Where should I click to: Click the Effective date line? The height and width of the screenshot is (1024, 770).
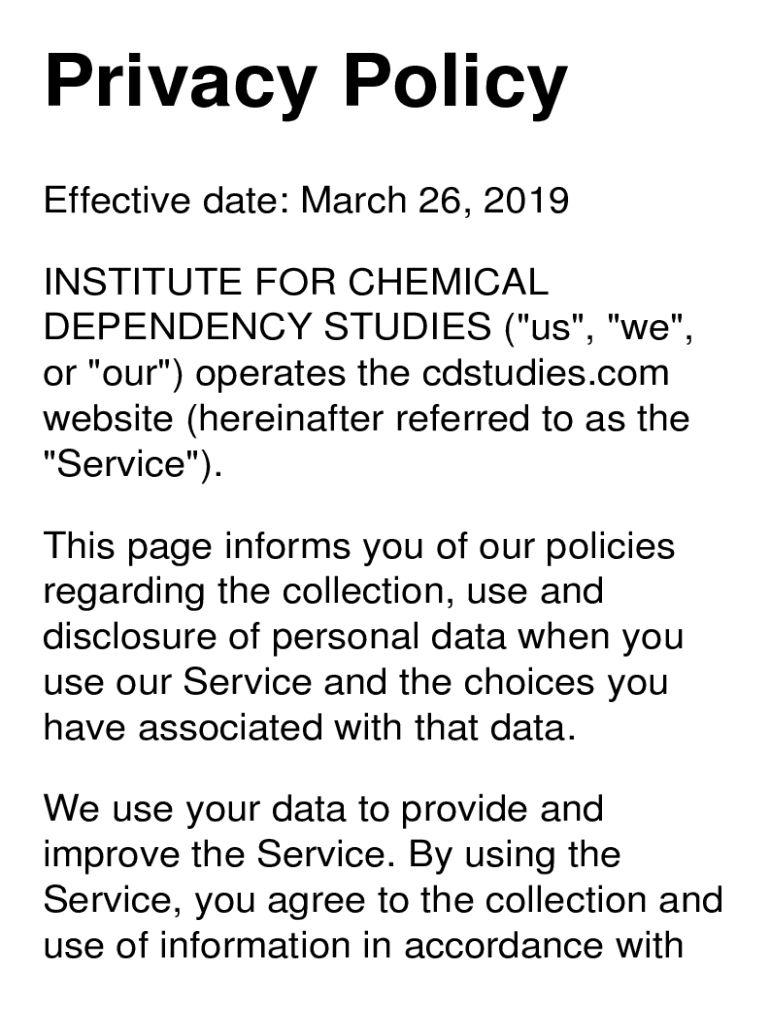coord(306,200)
